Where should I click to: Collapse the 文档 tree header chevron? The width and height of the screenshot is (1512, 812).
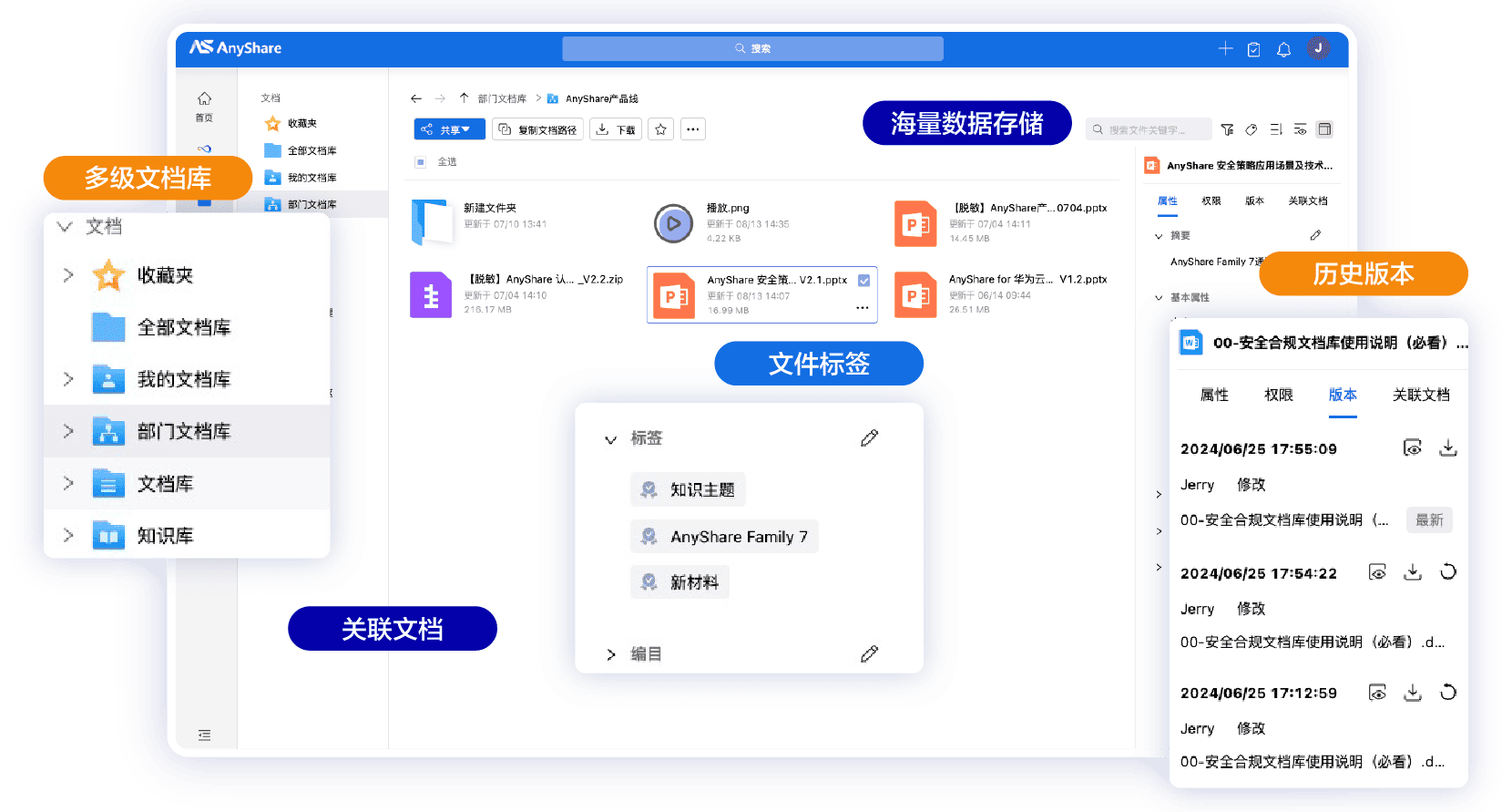click(x=65, y=227)
